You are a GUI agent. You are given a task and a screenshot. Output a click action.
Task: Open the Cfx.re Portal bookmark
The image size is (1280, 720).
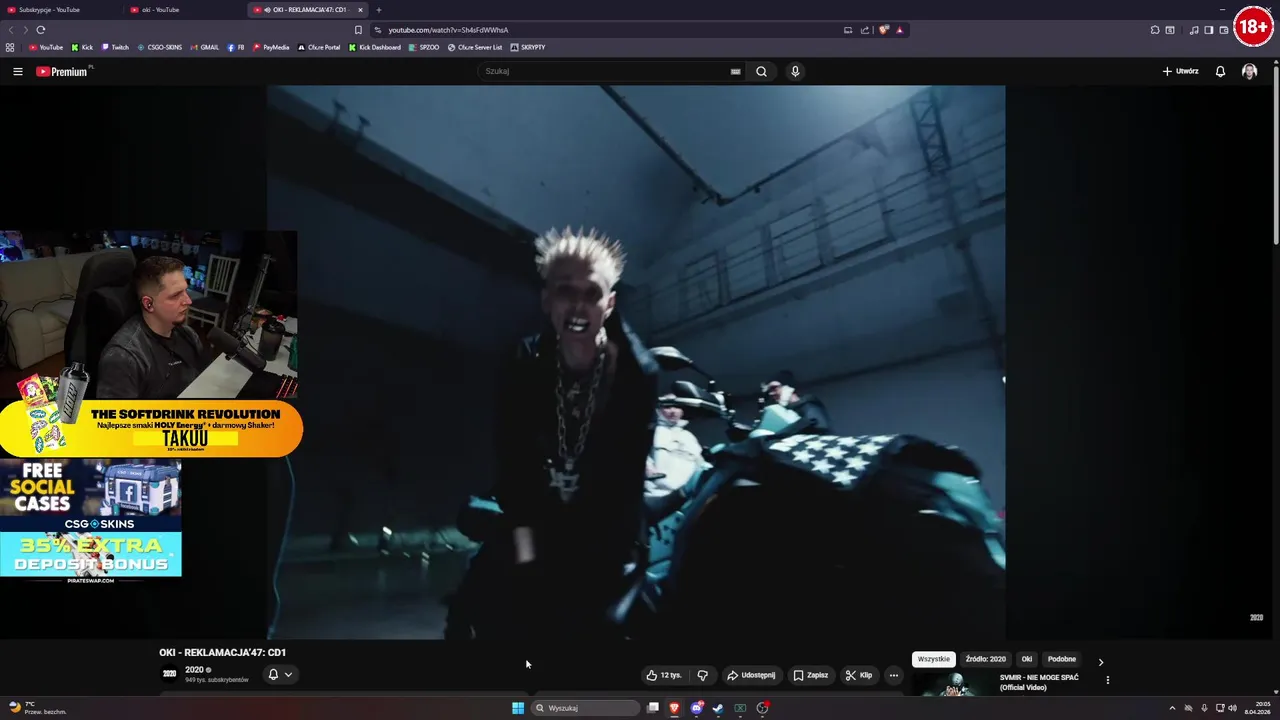point(319,47)
